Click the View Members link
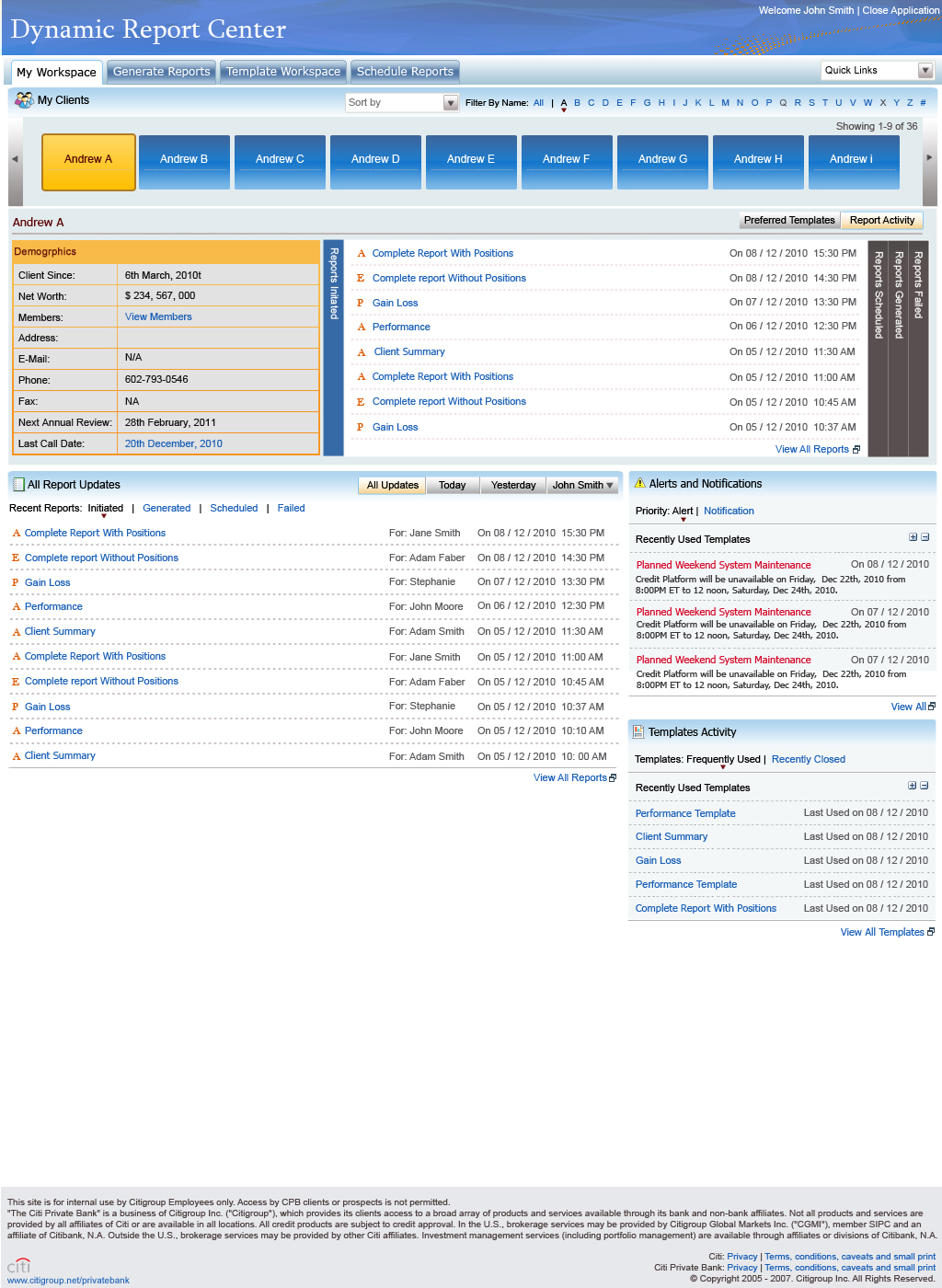The height and width of the screenshot is (1288, 942). click(x=158, y=316)
